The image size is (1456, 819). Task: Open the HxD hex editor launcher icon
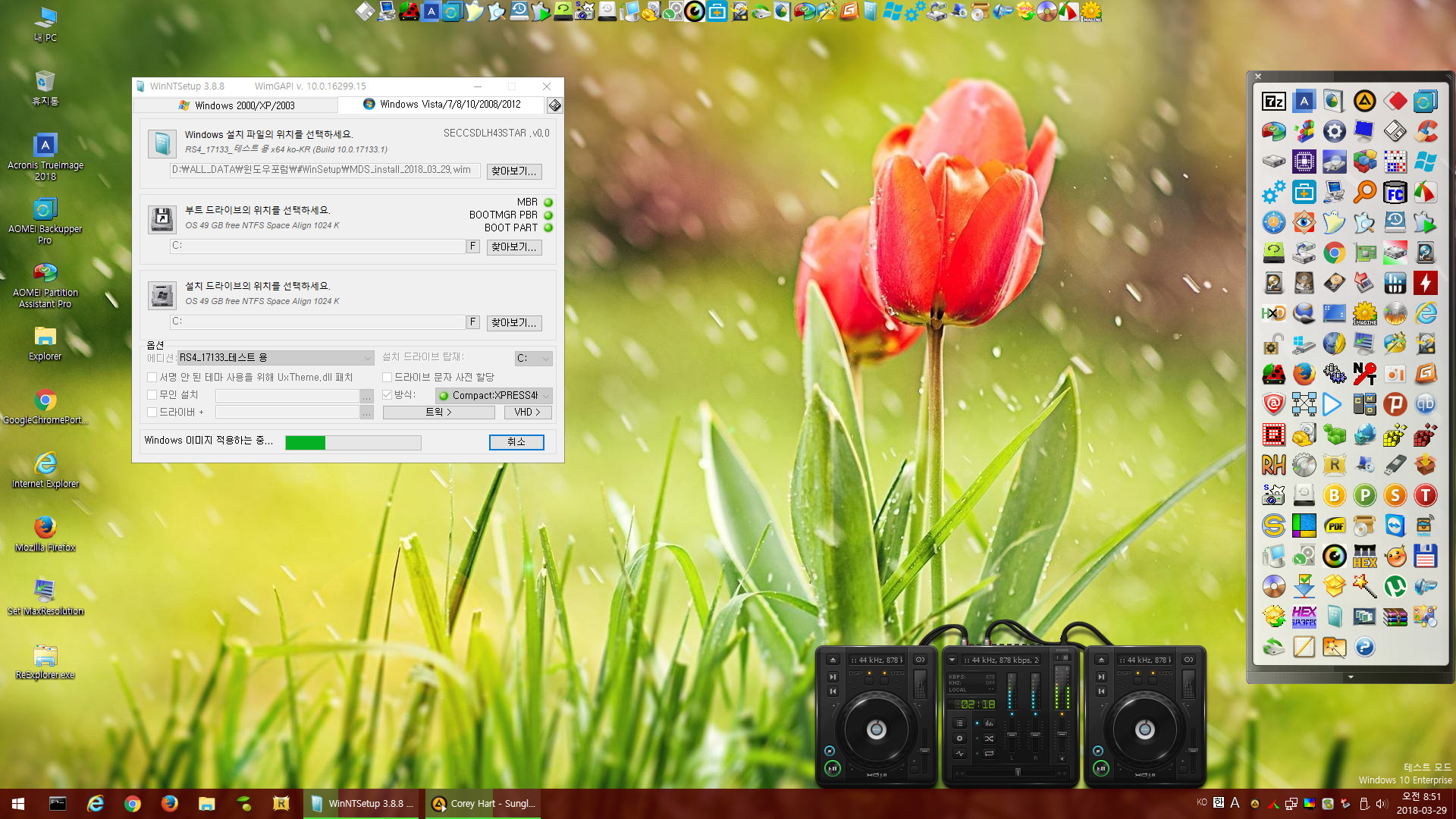click(1273, 313)
